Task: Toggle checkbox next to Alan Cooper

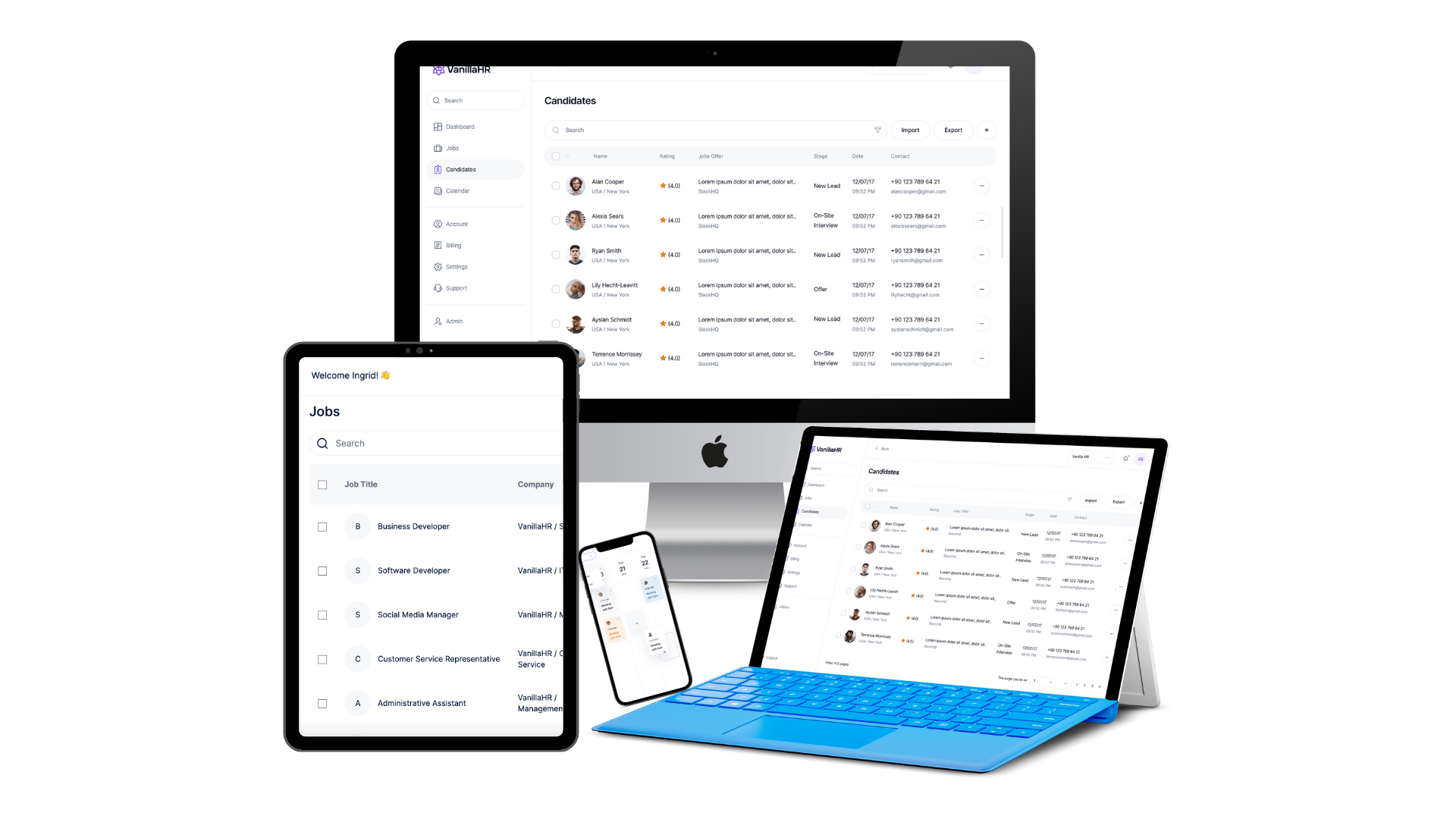Action: coord(555,185)
